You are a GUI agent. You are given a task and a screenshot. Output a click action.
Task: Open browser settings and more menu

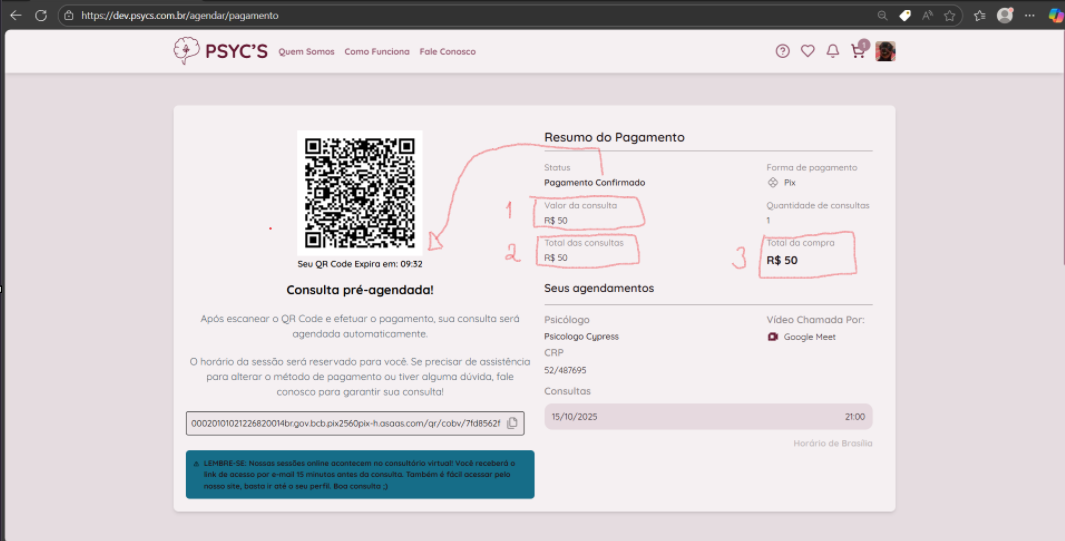click(x=1030, y=16)
